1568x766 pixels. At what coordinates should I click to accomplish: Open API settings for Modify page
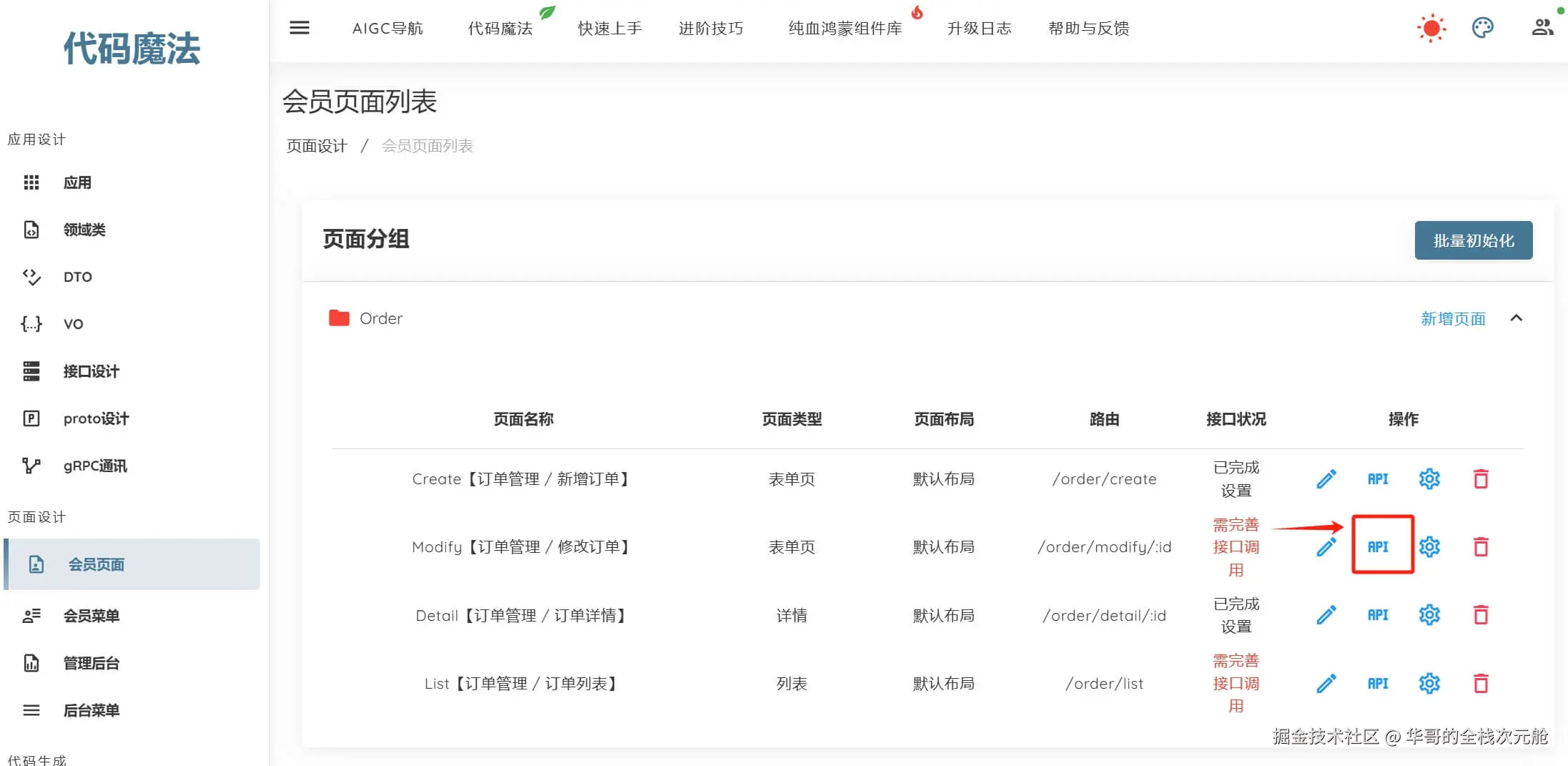tap(1378, 547)
